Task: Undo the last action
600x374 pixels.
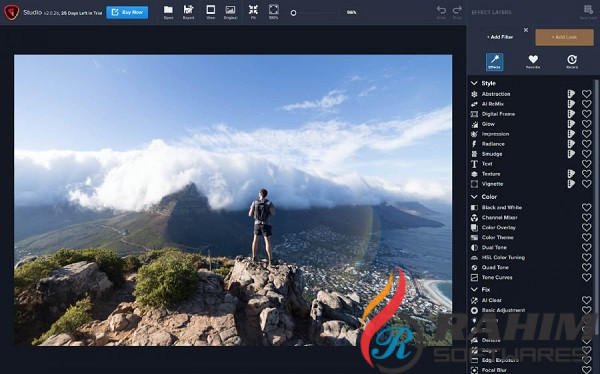Action: click(x=441, y=12)
